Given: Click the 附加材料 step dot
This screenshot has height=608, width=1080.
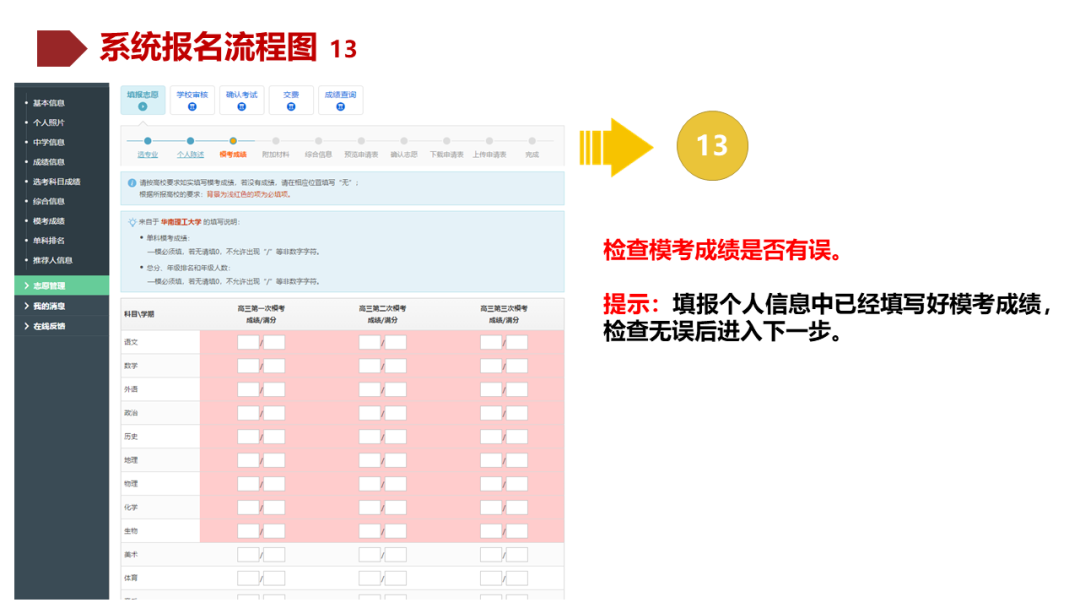Looking at the screenshot, I should click(277, 140).
